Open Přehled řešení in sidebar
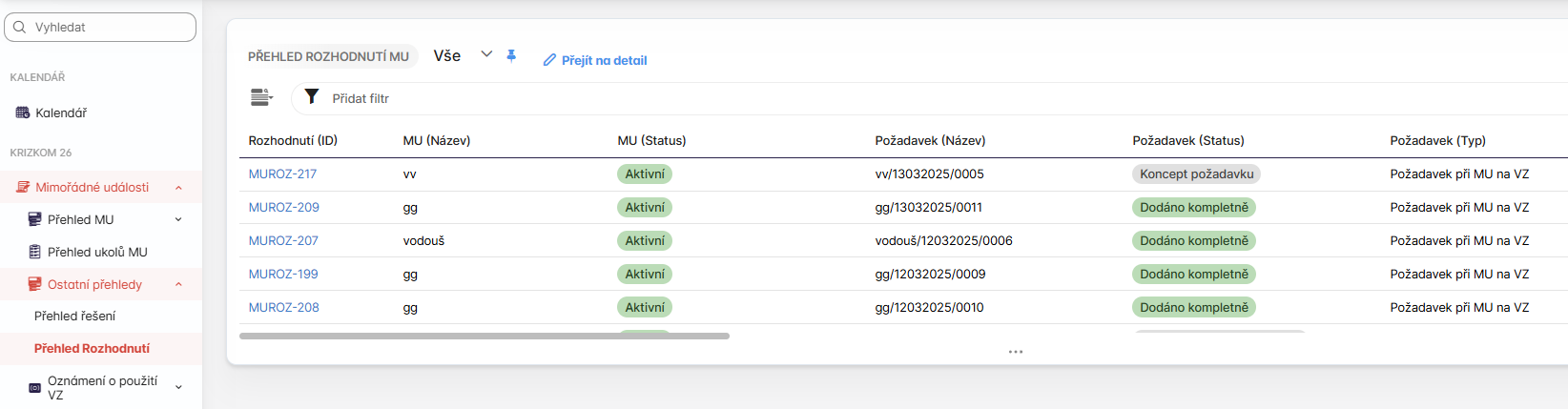This screenshot has height=409, width=1568. [x=74, y=316]
